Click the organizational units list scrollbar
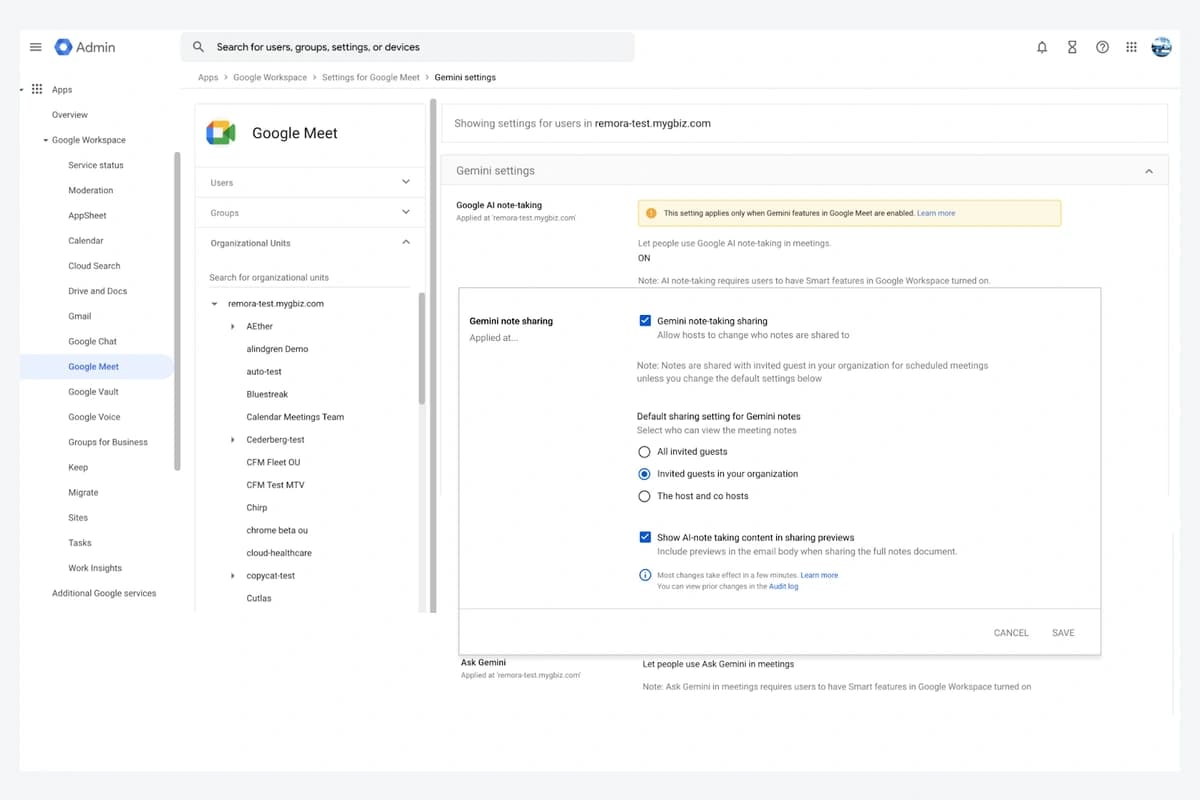Screen dimensions: 1200x800 [421, 348]
